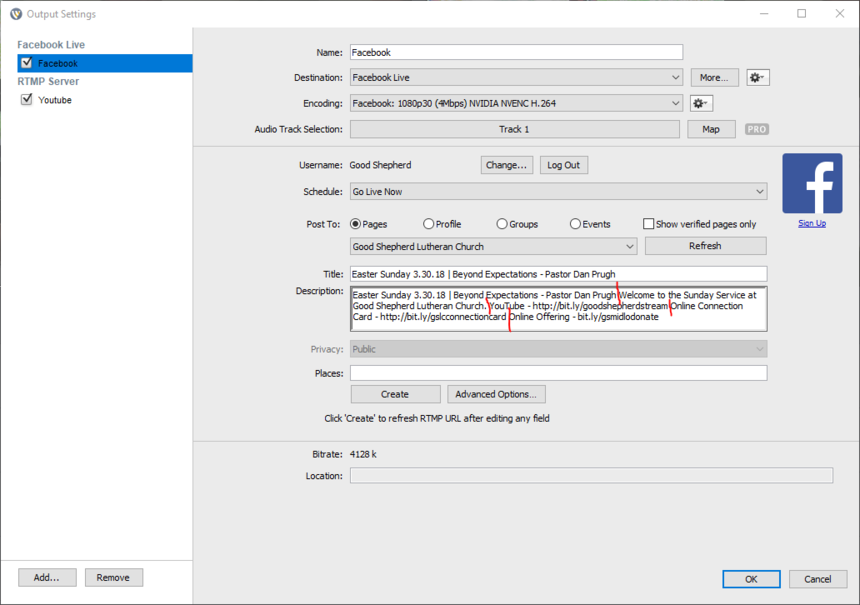Enable Show verified pages only
The image size is (860, 605).
(648, 224)
